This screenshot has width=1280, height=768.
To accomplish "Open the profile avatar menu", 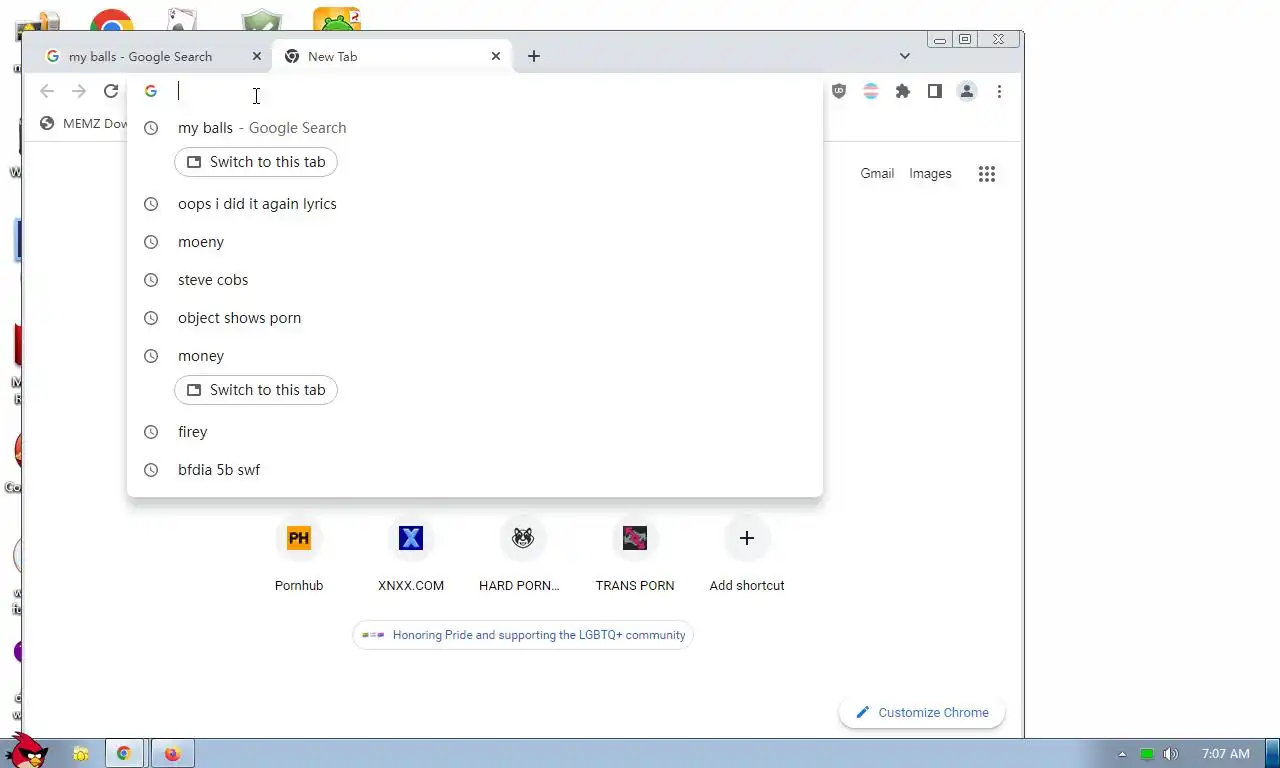I will [x=967, y=91].
